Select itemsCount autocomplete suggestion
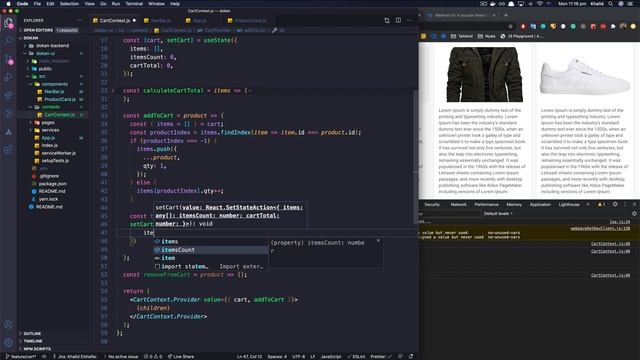640x360 pixels. 211,250
